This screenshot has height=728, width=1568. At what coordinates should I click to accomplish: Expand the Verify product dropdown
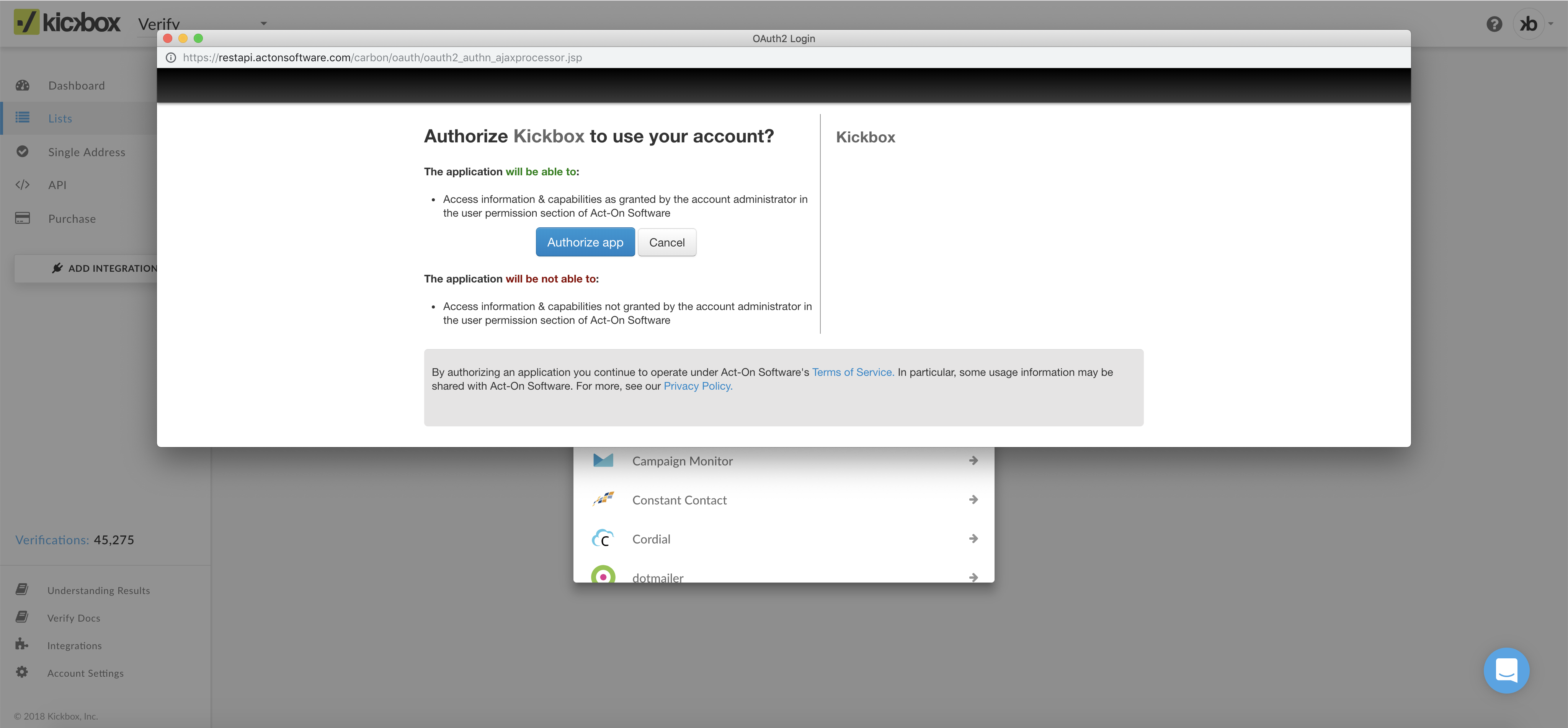click(263, 24)
